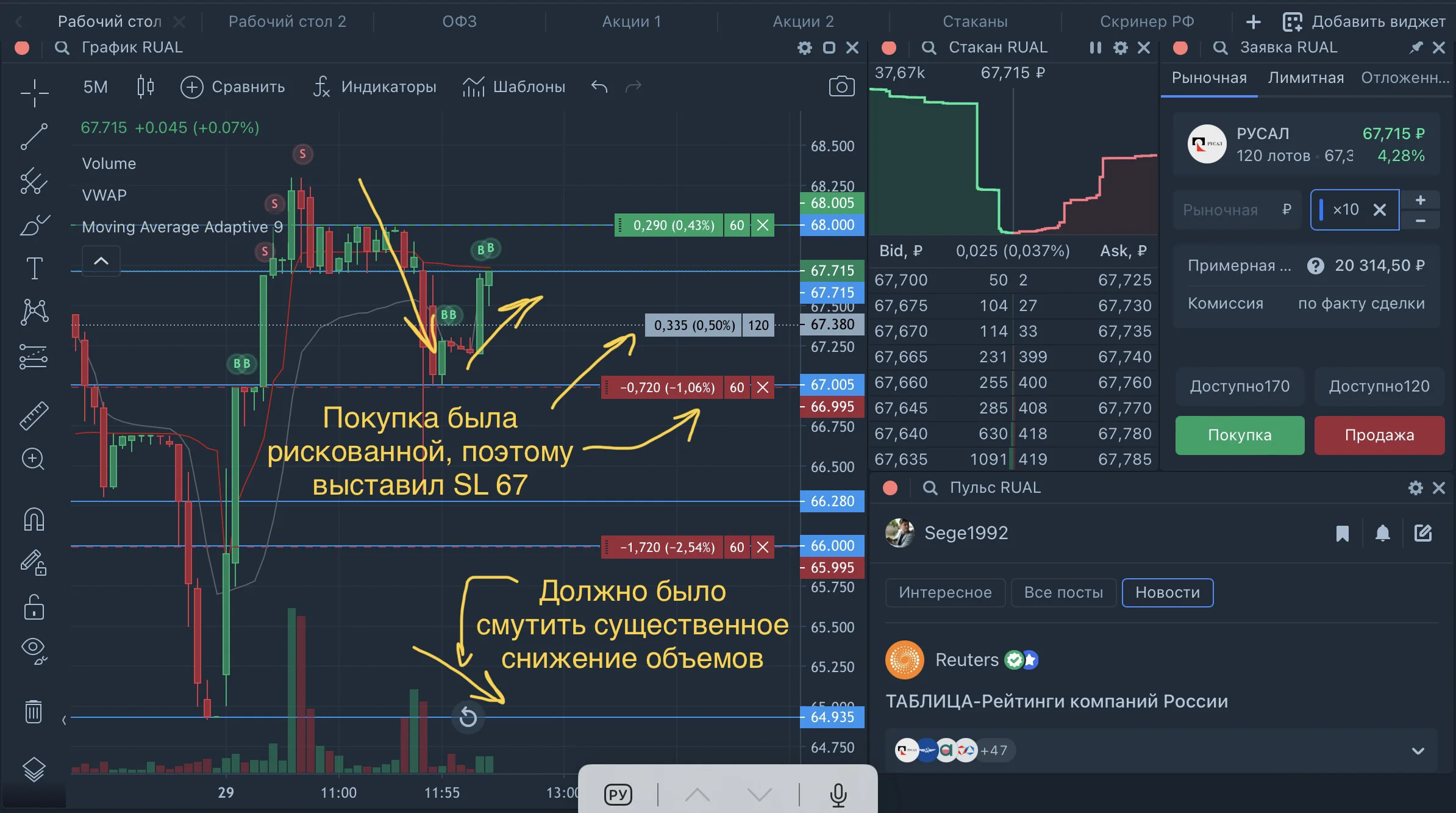Open bookmarks in Пульс widget
Screen dimensions: 1456x813
click(1342, 534)
